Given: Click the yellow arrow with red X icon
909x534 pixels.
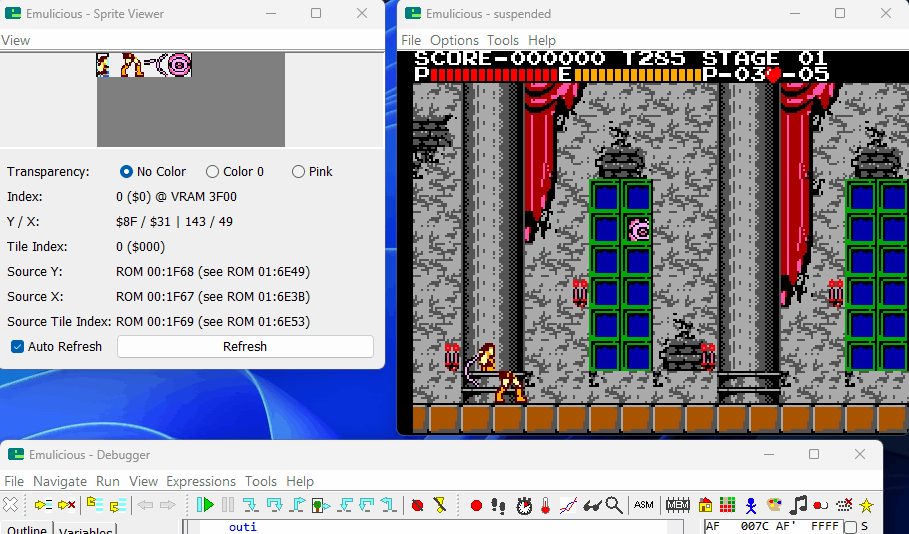Looking at the screenshot, I should (67, 505).
